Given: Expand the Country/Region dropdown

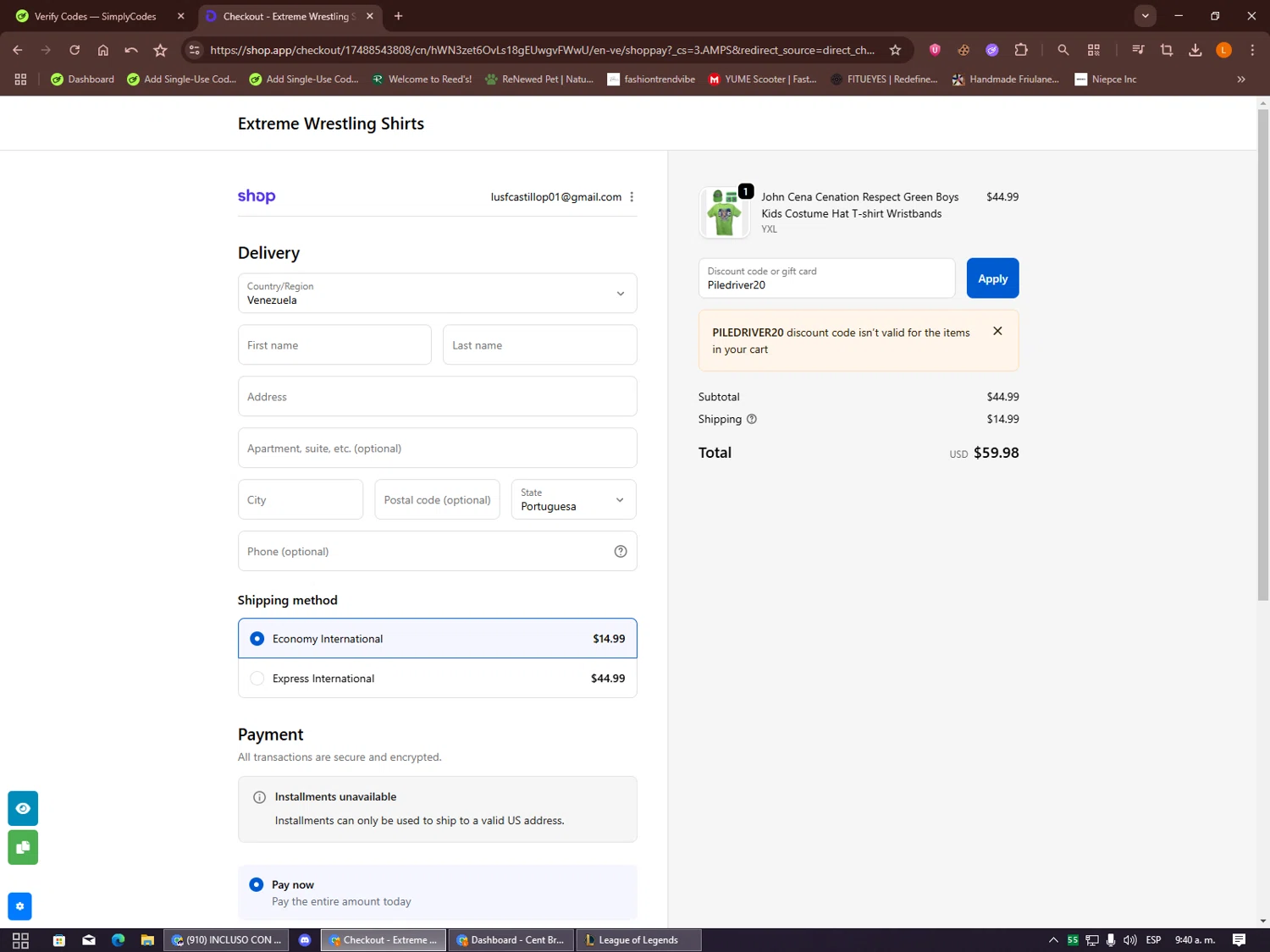Looking at the screenshot, I should (438, 294).
